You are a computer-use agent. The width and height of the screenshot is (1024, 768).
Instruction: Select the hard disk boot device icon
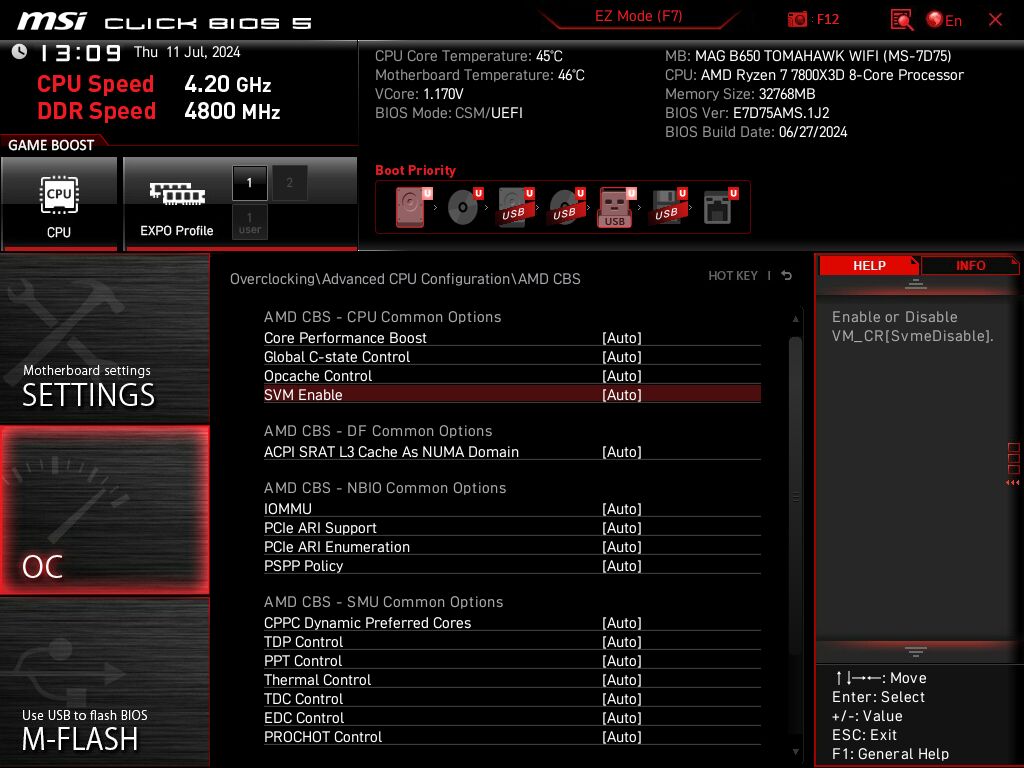pos(411,207)
